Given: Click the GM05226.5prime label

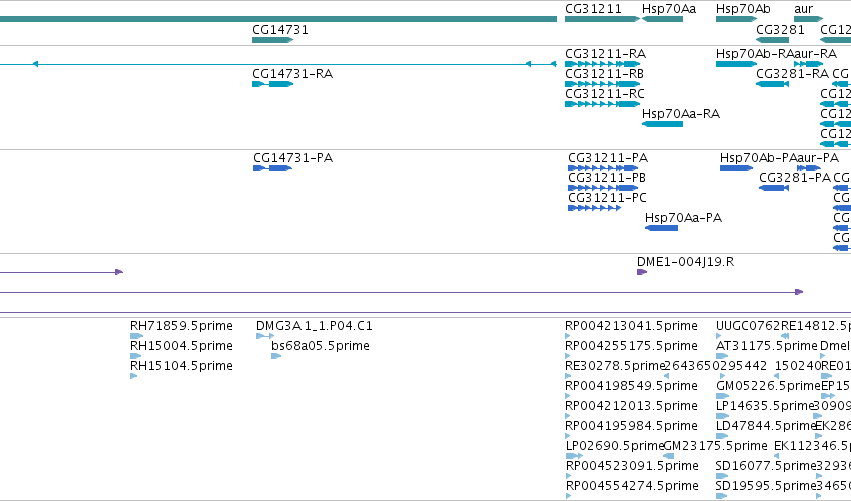Looking at the screenshot, I should 768,386.
